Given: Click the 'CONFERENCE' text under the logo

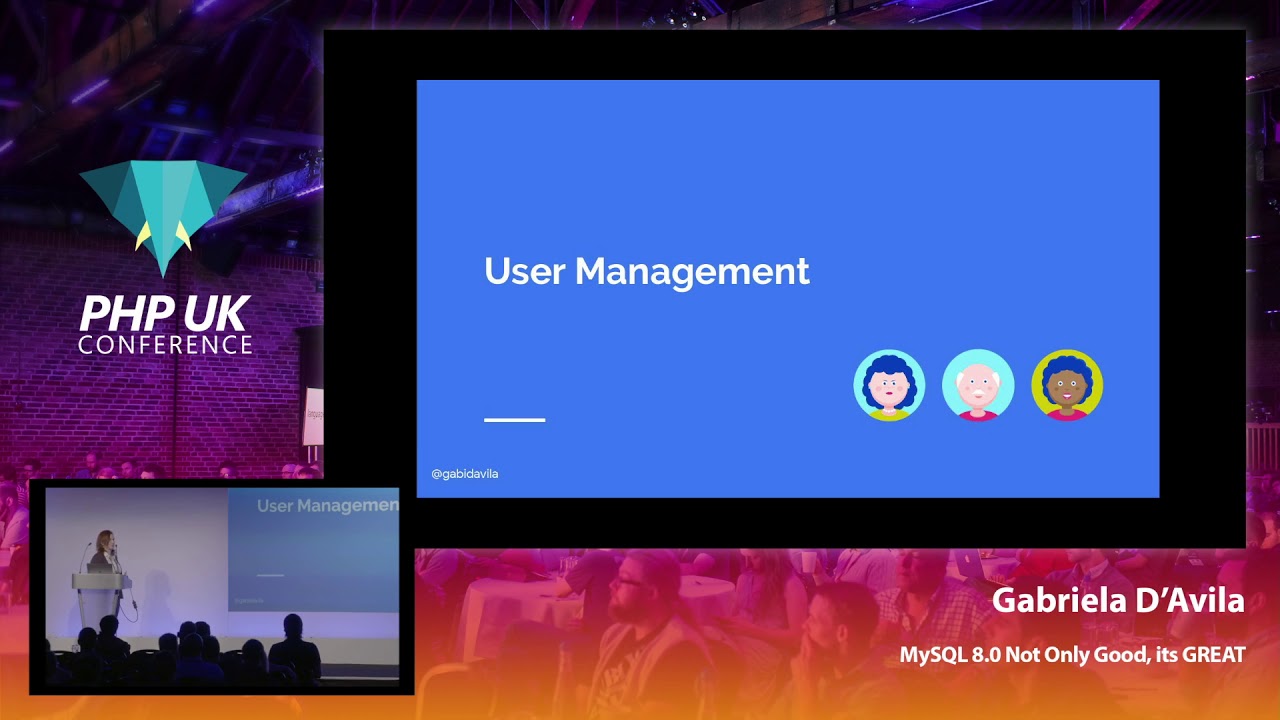Looking at the screenshot, I should click(x=165, y=345).
